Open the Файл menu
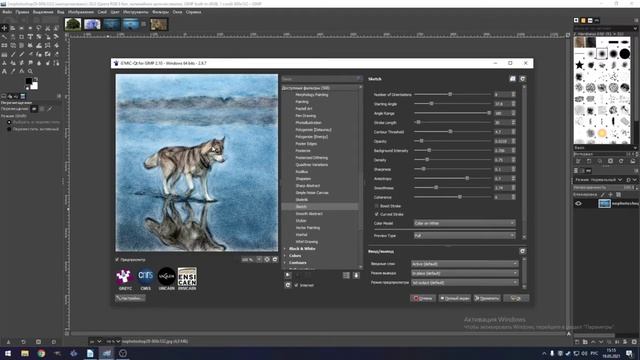This screenshot has height=360, width=640. tap(7, 12)
